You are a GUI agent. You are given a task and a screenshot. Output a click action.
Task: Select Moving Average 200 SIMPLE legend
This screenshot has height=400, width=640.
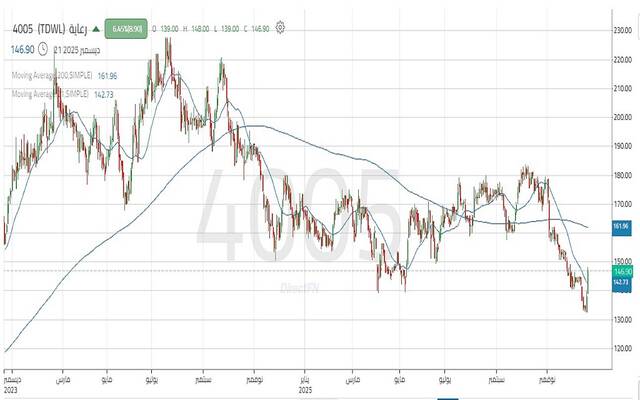[54, 75]
